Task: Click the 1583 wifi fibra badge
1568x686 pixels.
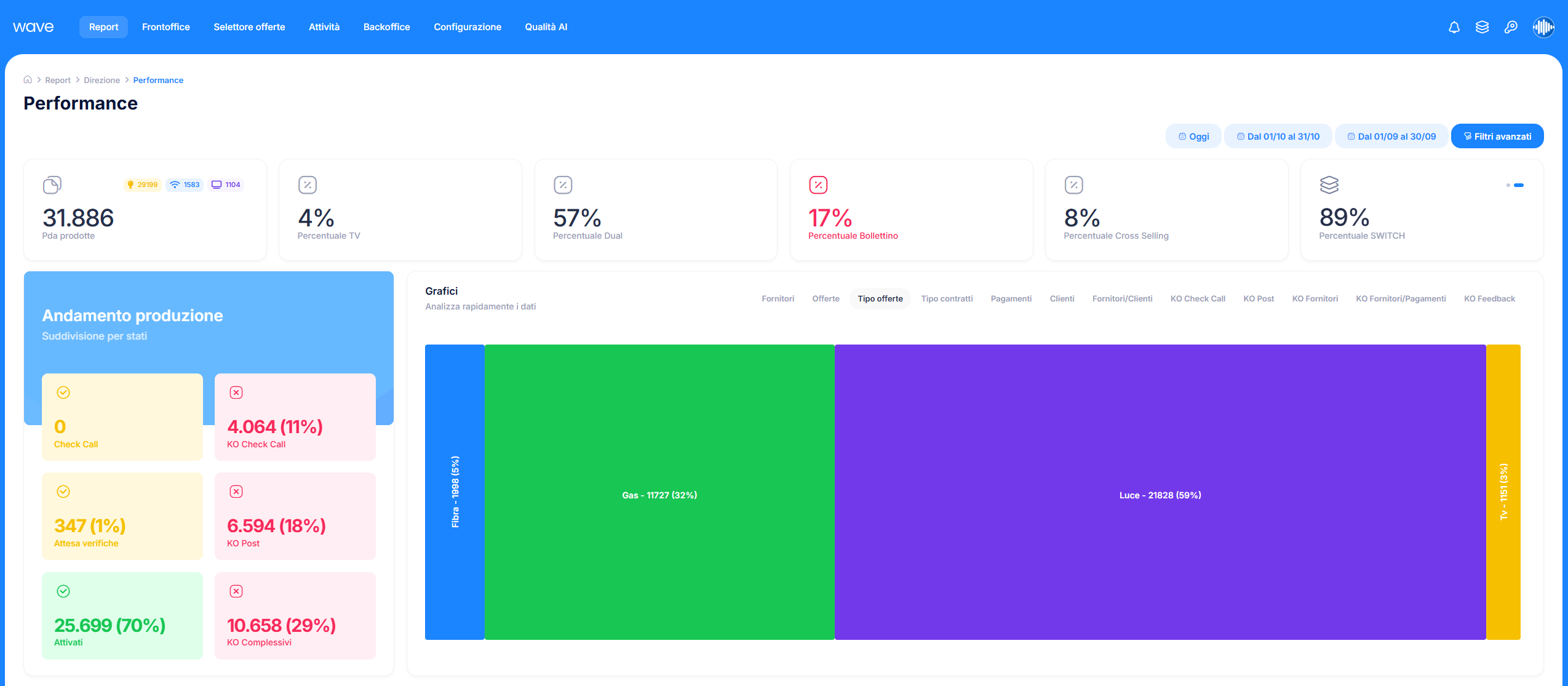Action: click(185, 185)
